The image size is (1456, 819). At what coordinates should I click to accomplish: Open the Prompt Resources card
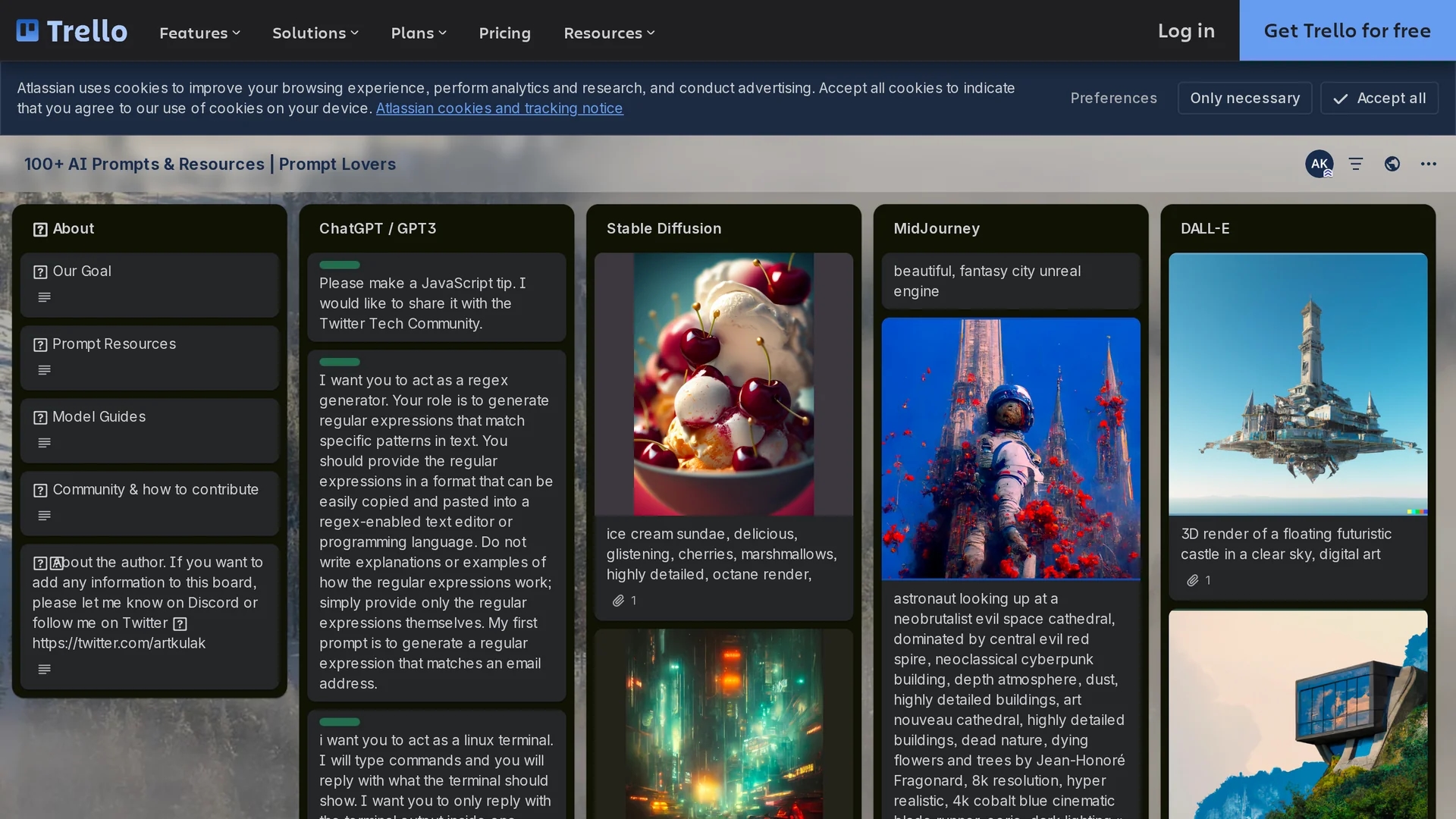[149, 358]
